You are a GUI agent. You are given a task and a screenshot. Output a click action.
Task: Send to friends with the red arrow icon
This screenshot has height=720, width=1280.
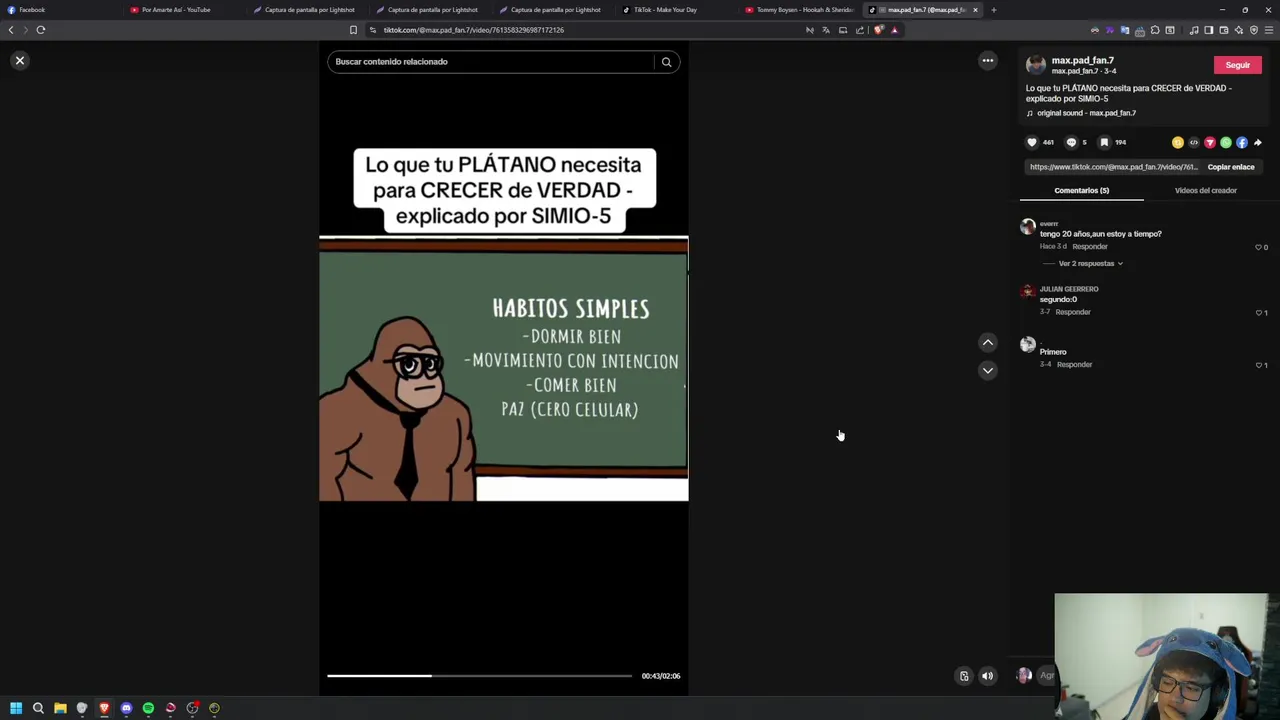click(1210, 143)
